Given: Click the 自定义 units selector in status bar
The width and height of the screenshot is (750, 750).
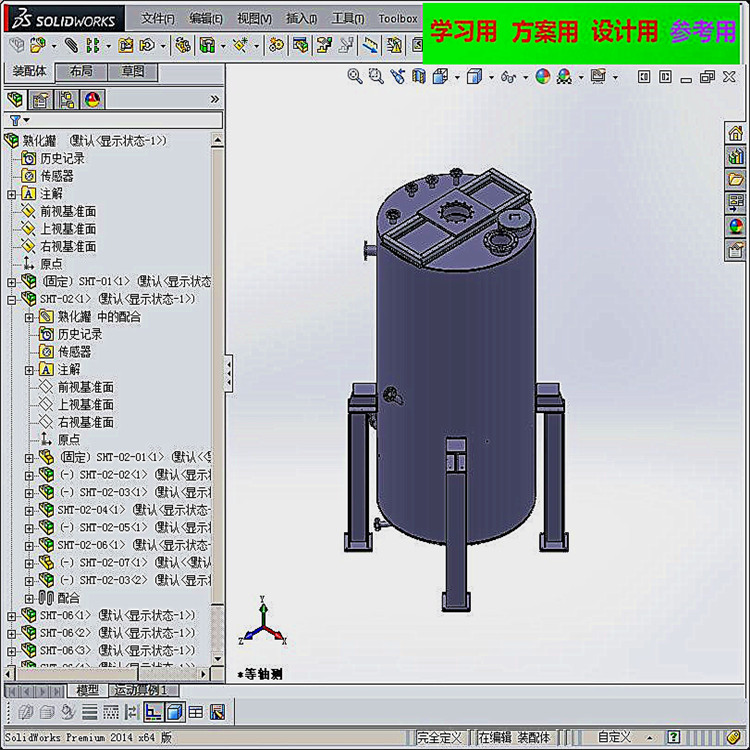Looking at the screenshot, I should (x=614, y=737).
